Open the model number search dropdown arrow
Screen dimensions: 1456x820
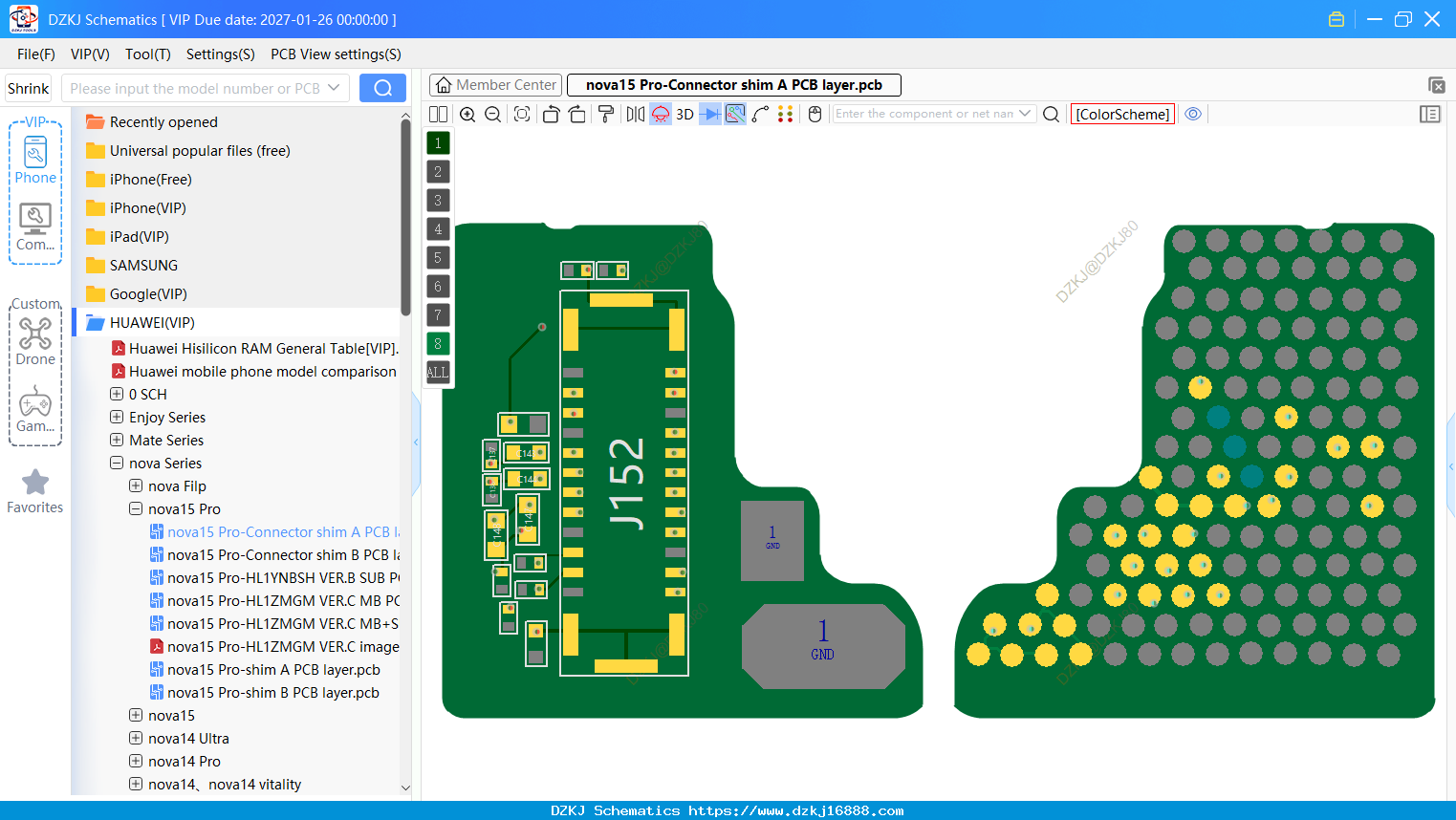click(x=334, y=88)
